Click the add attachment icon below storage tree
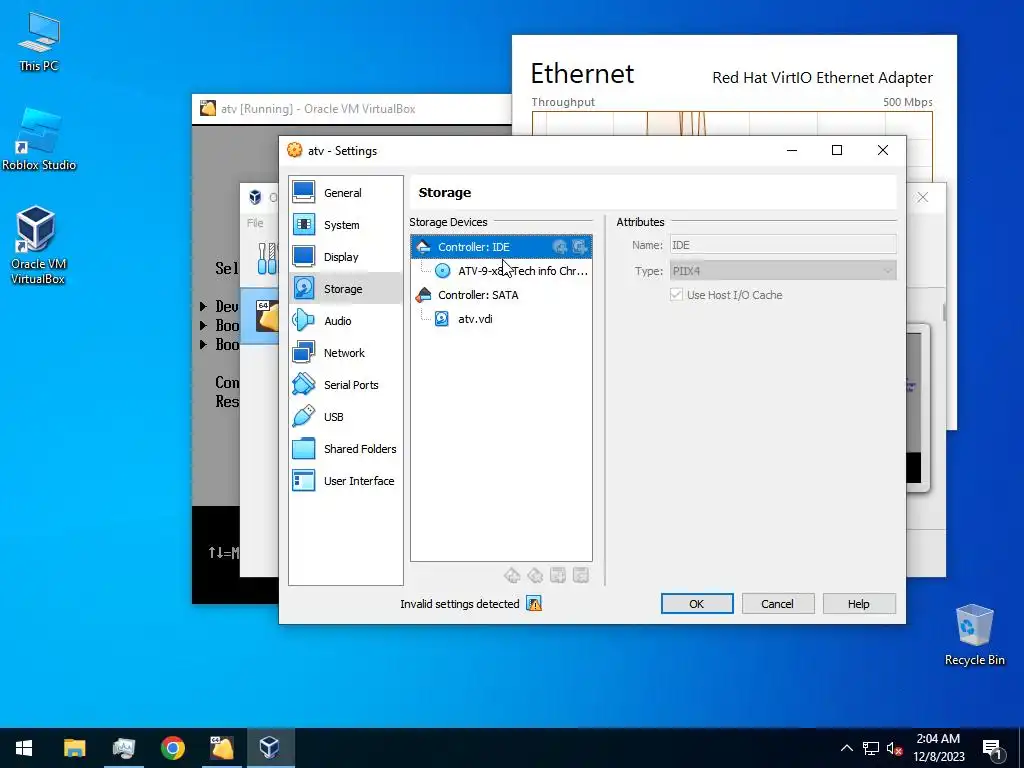The height and width of the screenshot is (768, 1024). (x=558, y=575)
